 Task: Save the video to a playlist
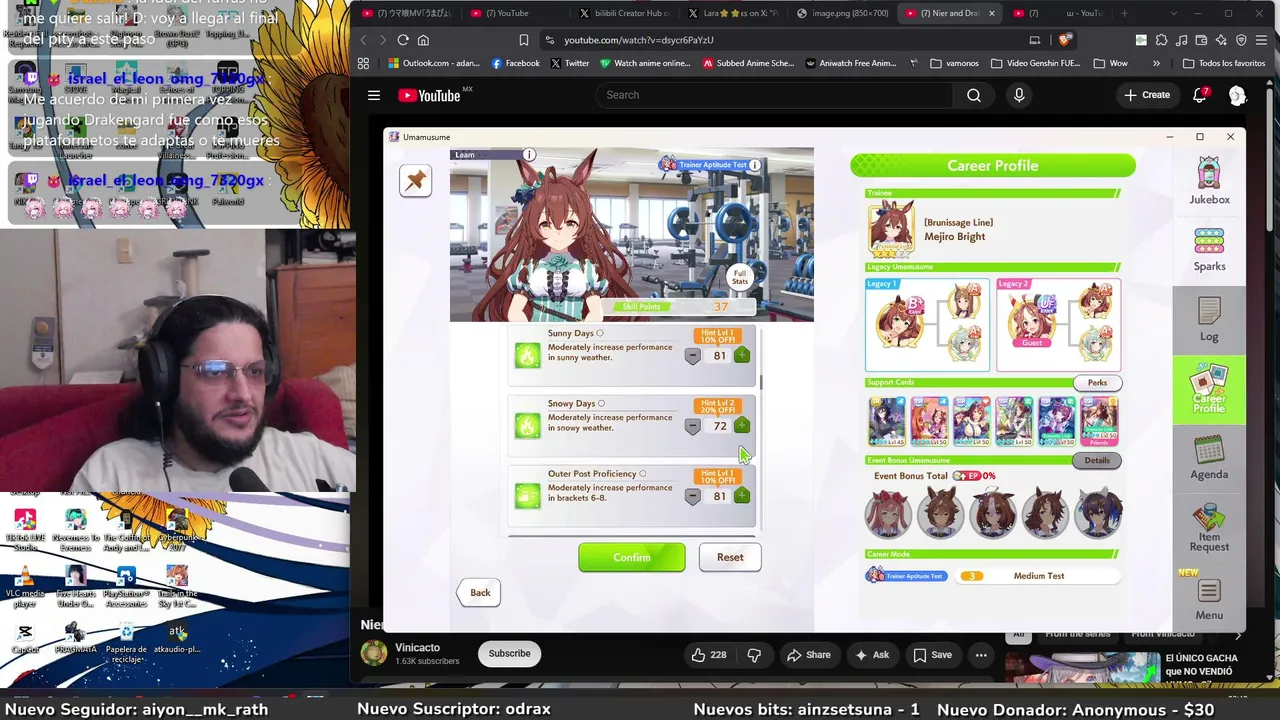(x=932, y=655)
